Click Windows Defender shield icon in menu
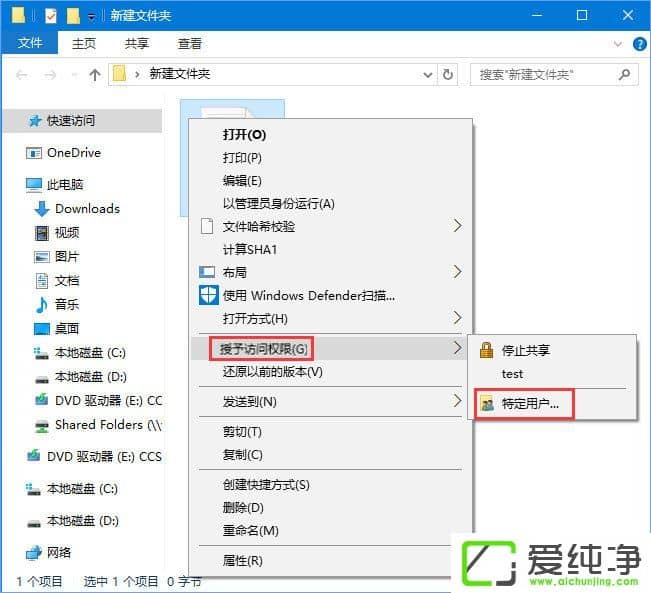 click(x=208, y=295)
